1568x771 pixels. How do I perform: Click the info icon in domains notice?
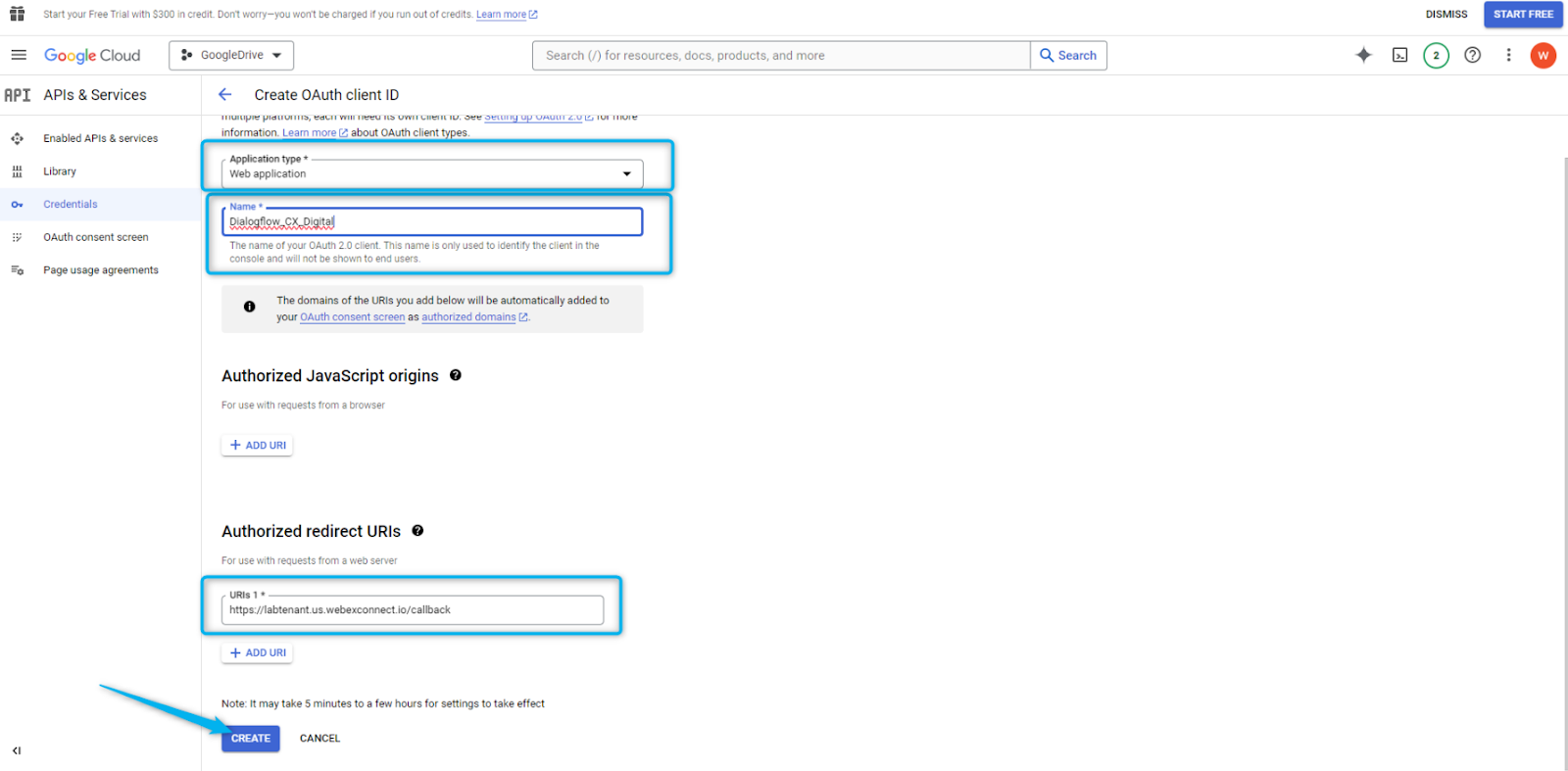pos(250,307)
